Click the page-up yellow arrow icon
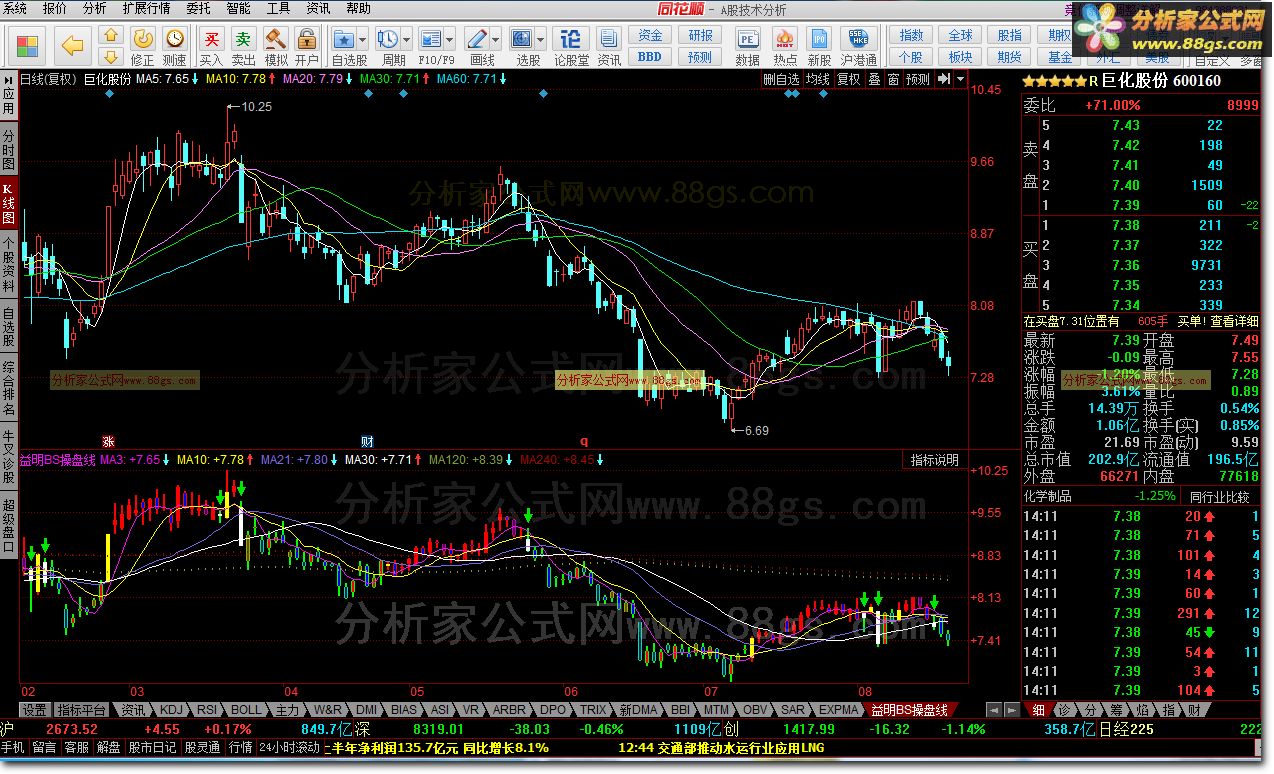The width and height of the screenshot is (1274, 774). tap(111, 37)
